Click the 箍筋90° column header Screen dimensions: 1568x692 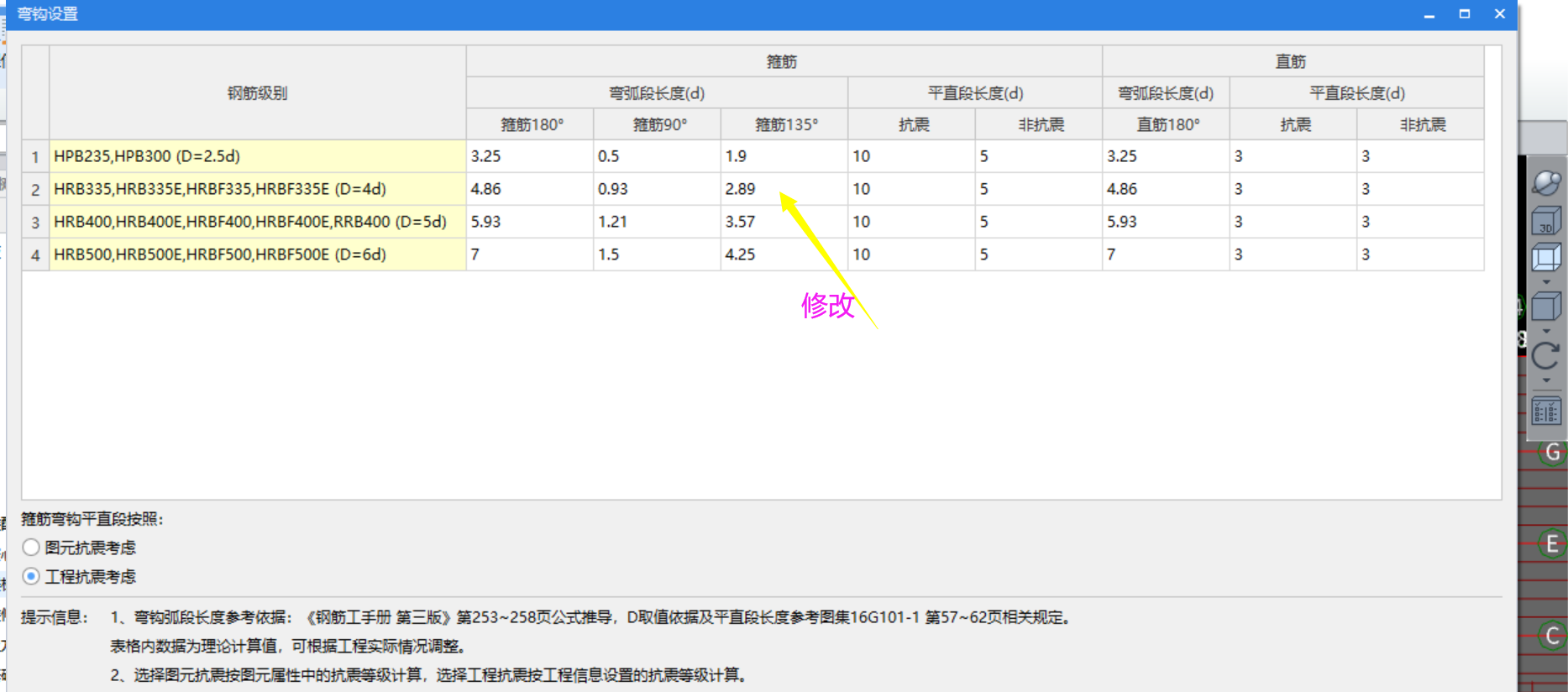click(x=658, y=124)
